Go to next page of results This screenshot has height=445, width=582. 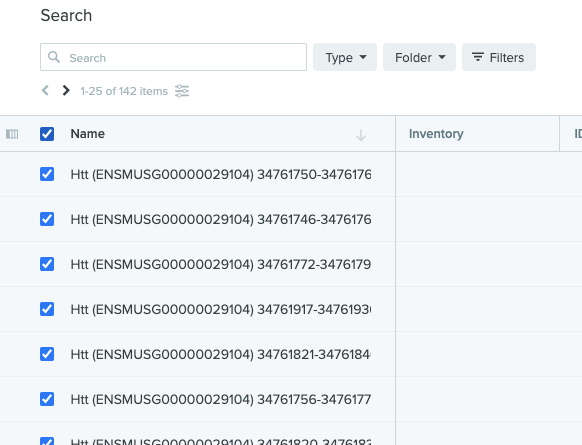(66, 91)
